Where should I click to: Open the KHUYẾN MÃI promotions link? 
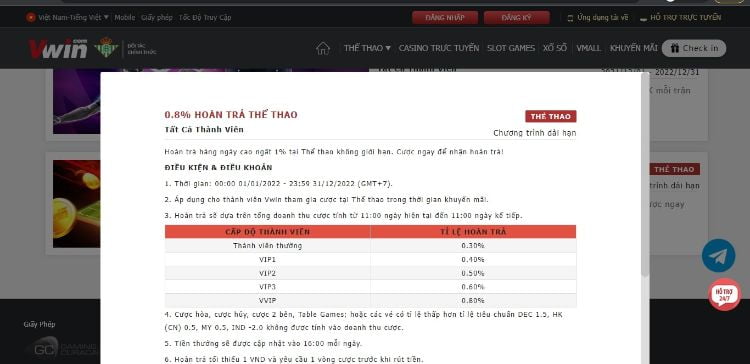[633, 48]
